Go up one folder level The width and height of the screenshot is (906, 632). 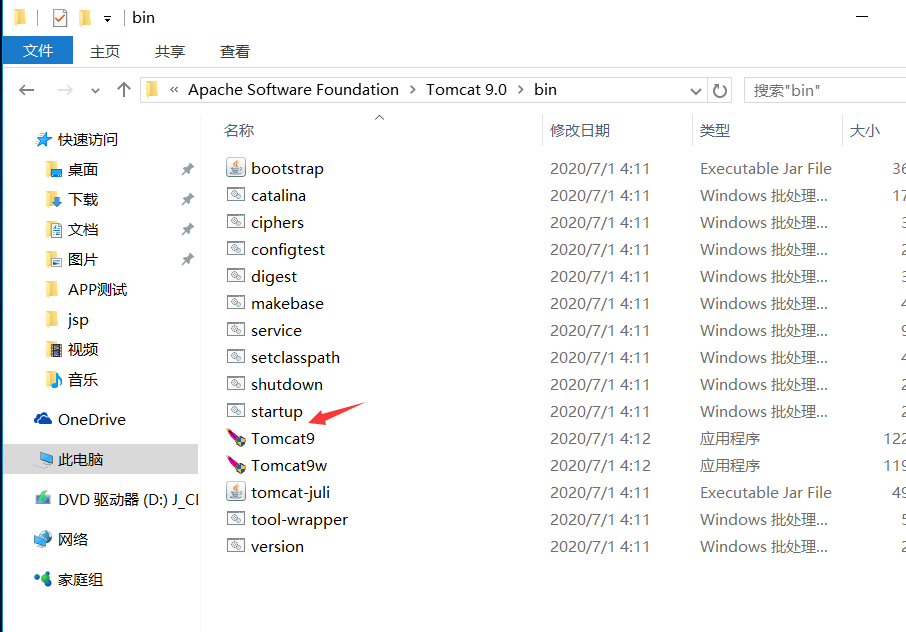click(124, 90)
